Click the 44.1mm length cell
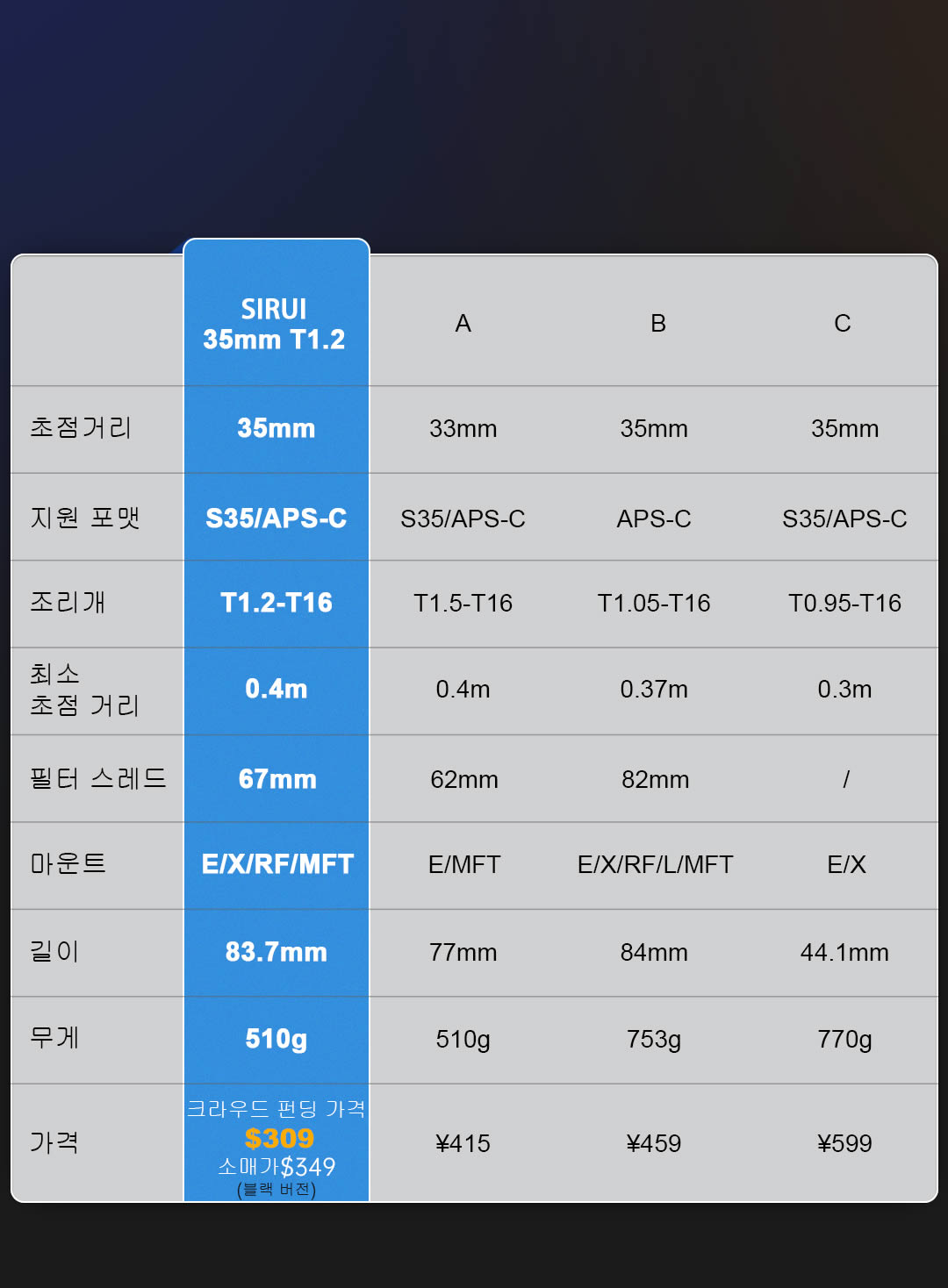This screenshot has width=948, height=1288. [844, 953]
